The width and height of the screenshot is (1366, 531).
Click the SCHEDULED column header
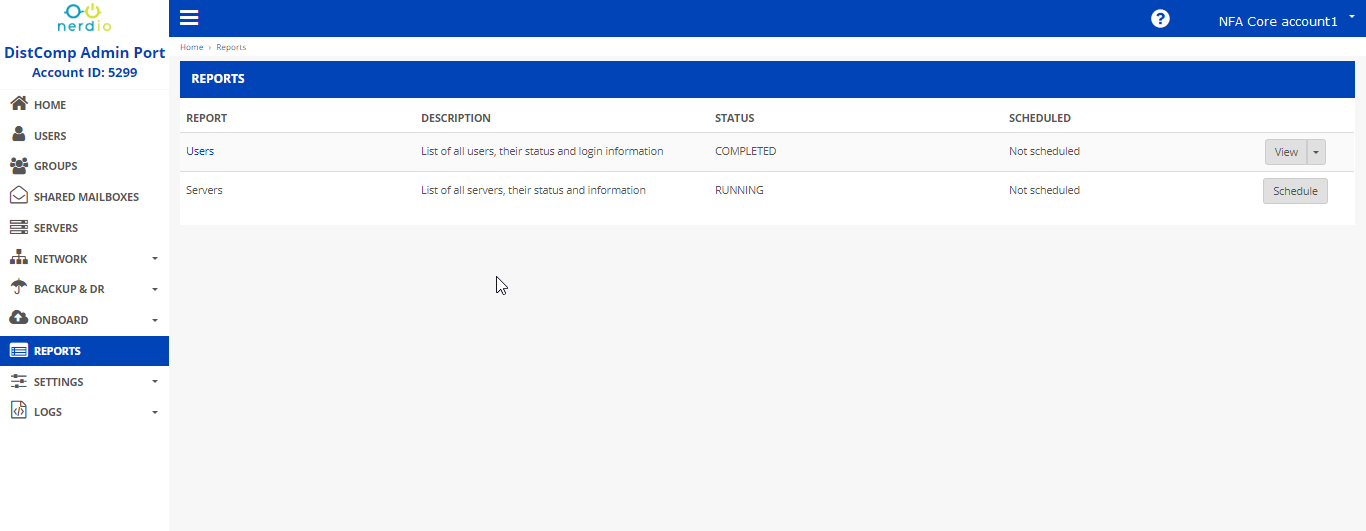1040,118
